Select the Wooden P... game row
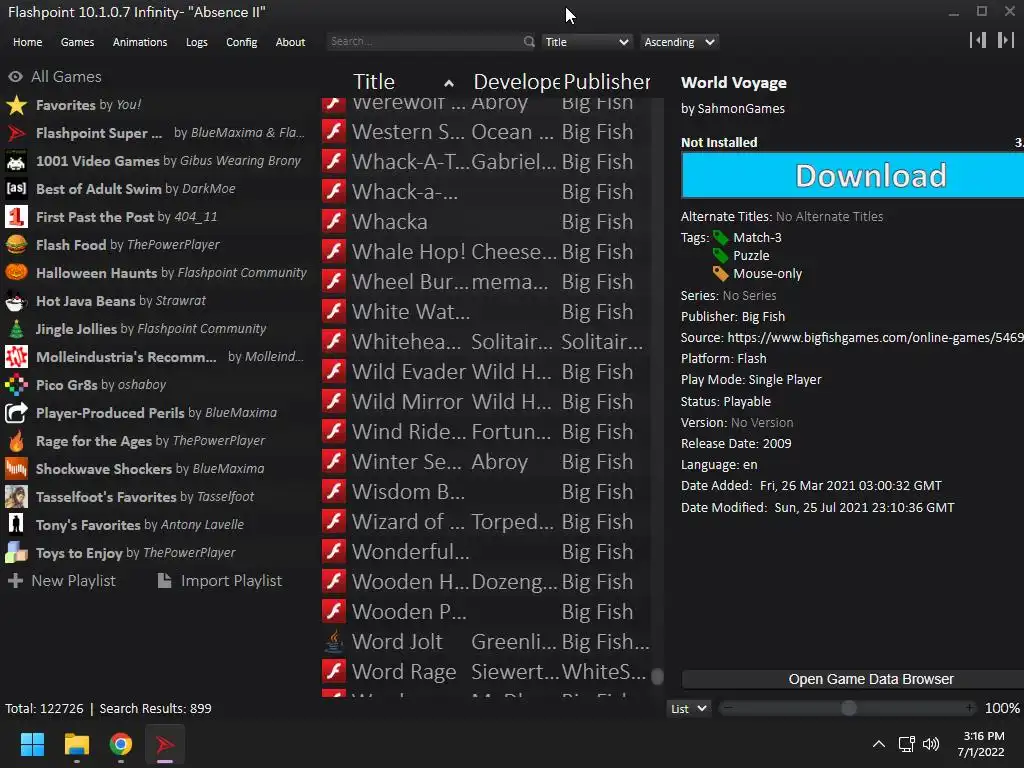The height and width of the screenshot is (768, 1024). 485,612
